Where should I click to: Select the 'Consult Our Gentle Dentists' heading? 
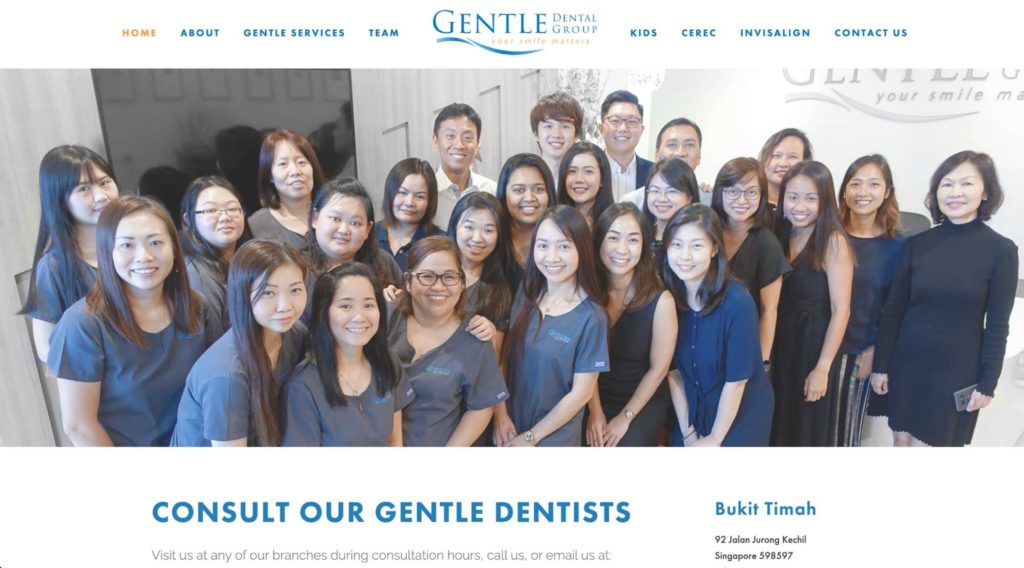pyautogui.click(x=391, y=513)
